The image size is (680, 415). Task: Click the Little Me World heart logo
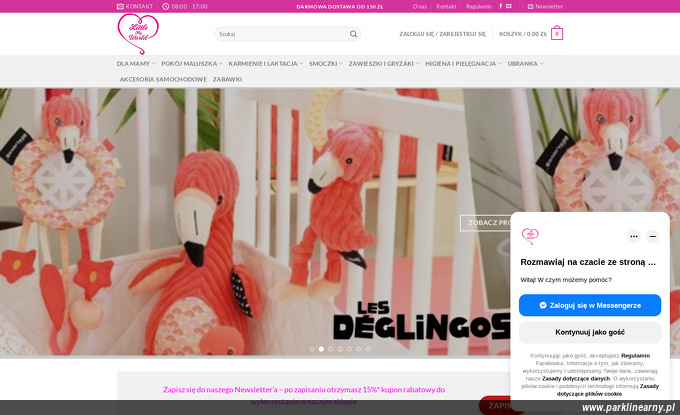click(x=138, y=34)
